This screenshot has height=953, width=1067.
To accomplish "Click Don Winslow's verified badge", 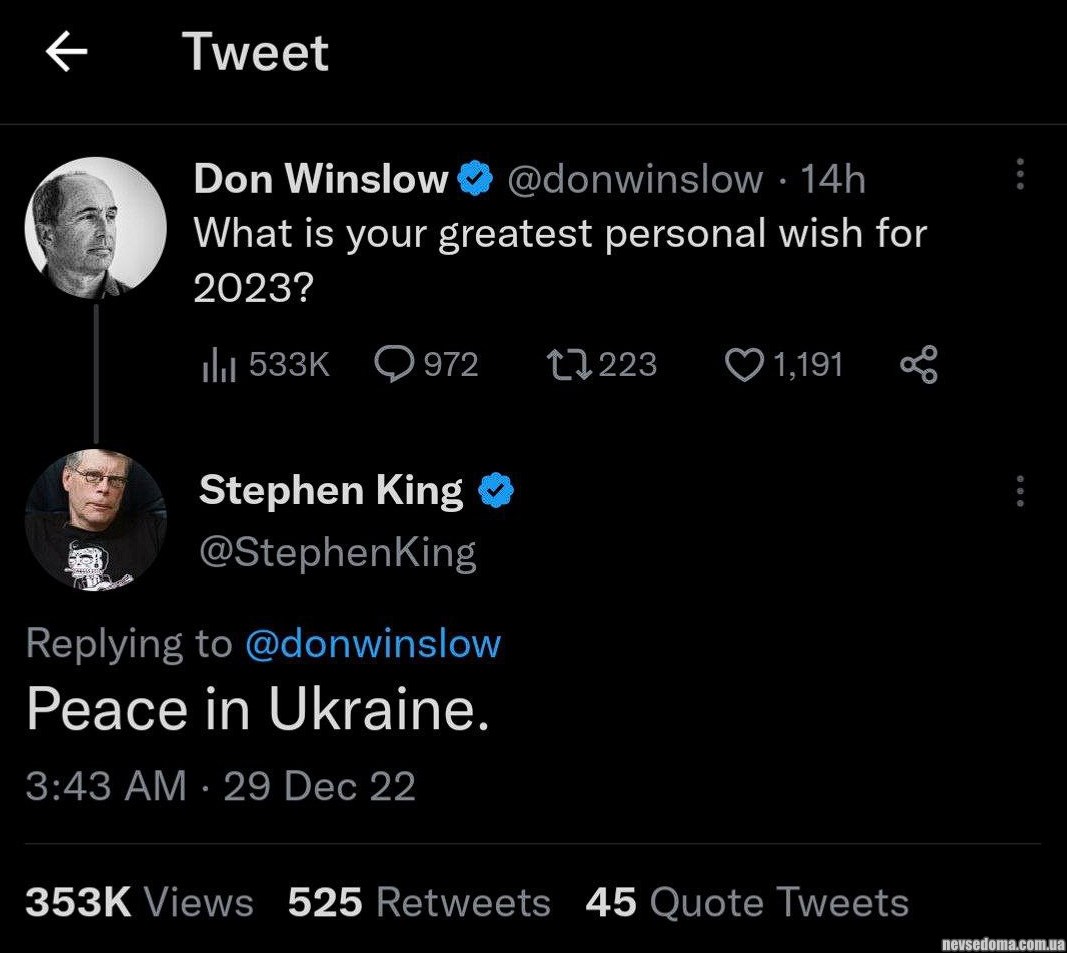I will [x=474, y=179].
